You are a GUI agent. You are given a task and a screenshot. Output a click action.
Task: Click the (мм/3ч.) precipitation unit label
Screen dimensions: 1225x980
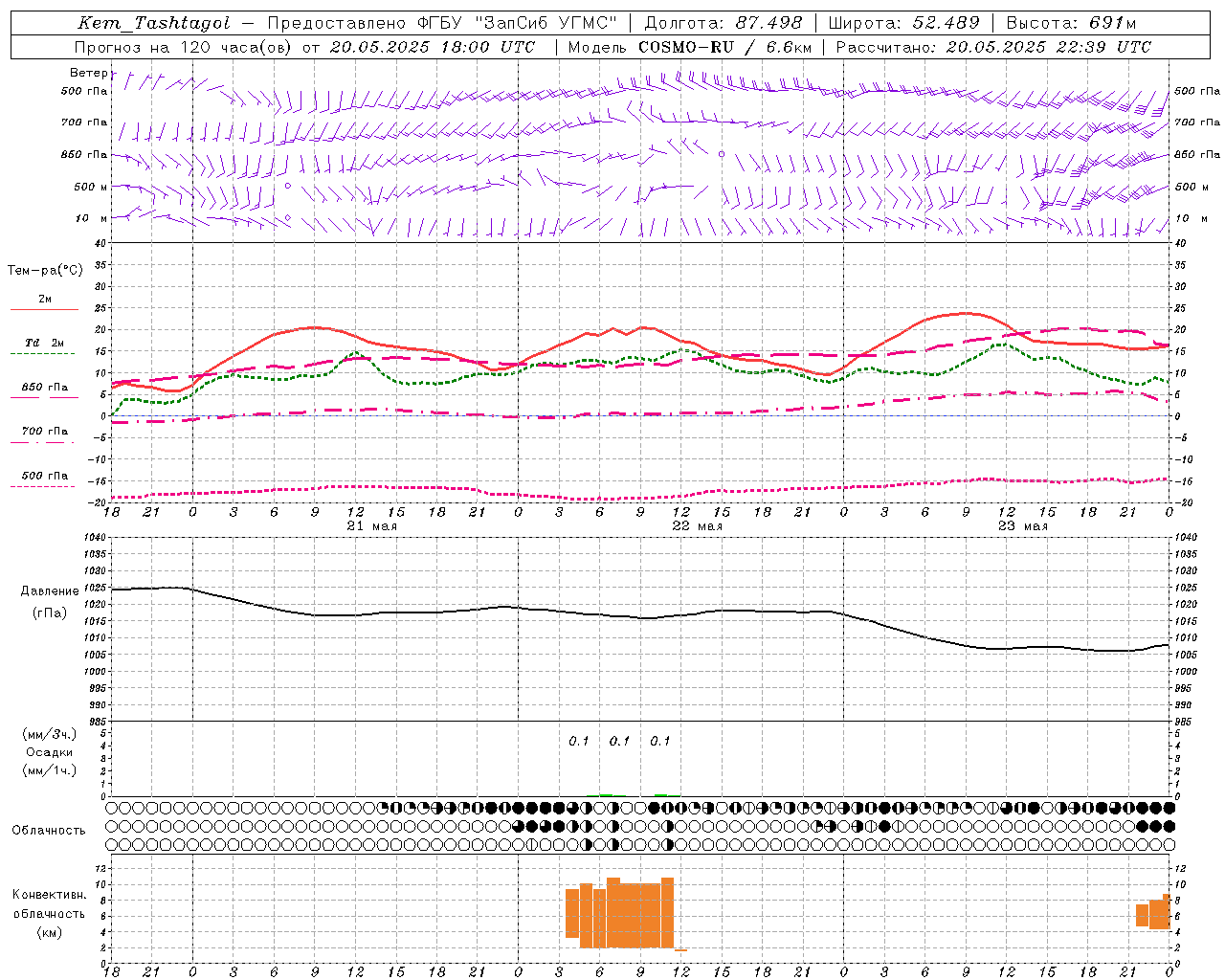point(49,734)
